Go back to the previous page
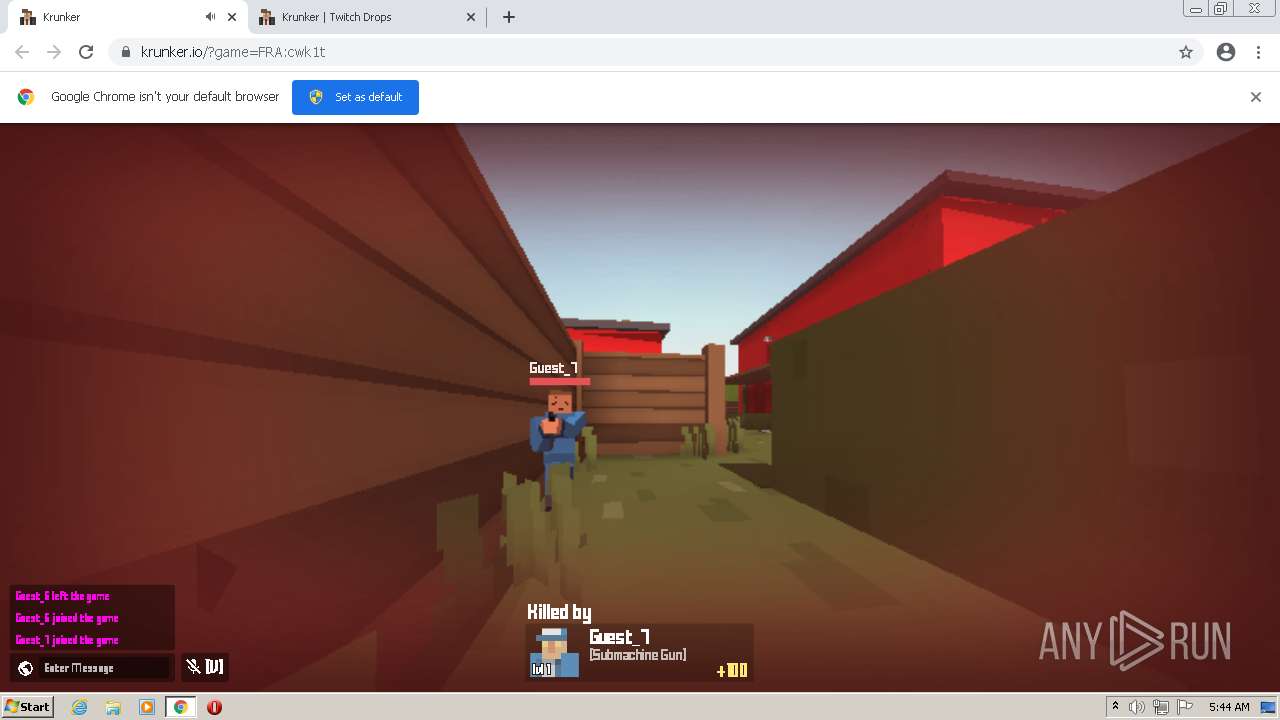Screen dimensions: 1280x720 tap(22, 52)
